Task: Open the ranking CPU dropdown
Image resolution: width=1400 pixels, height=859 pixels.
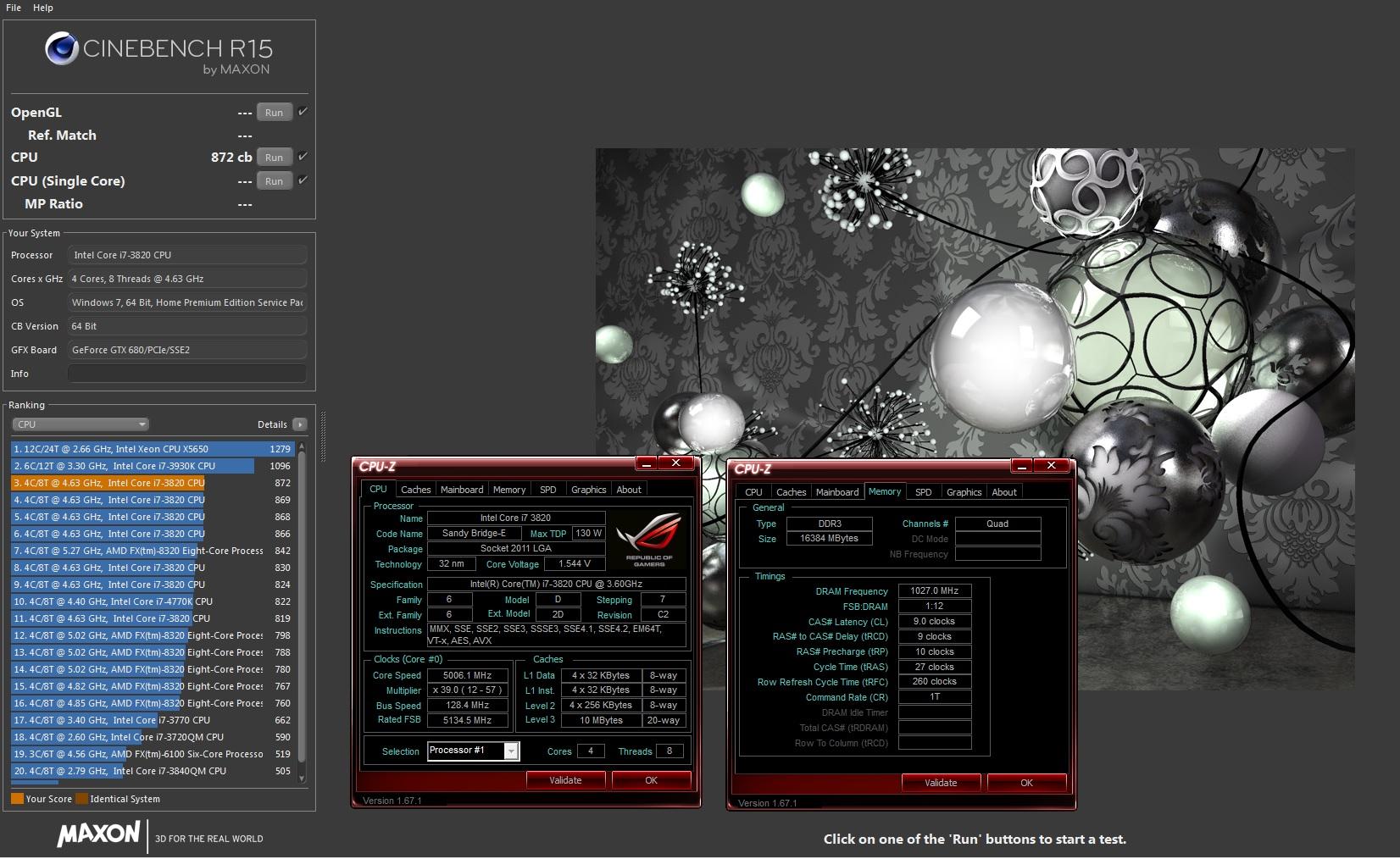Action: 81,424
